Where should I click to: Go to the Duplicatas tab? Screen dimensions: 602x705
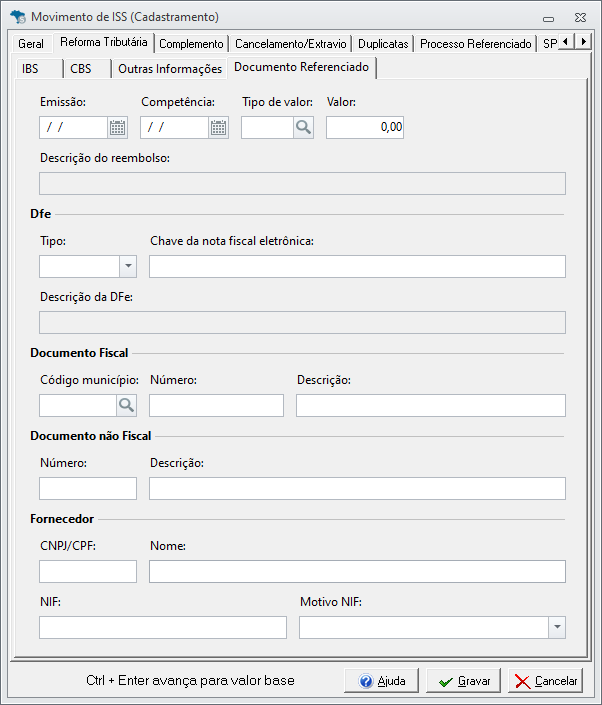tap(383, 44)
